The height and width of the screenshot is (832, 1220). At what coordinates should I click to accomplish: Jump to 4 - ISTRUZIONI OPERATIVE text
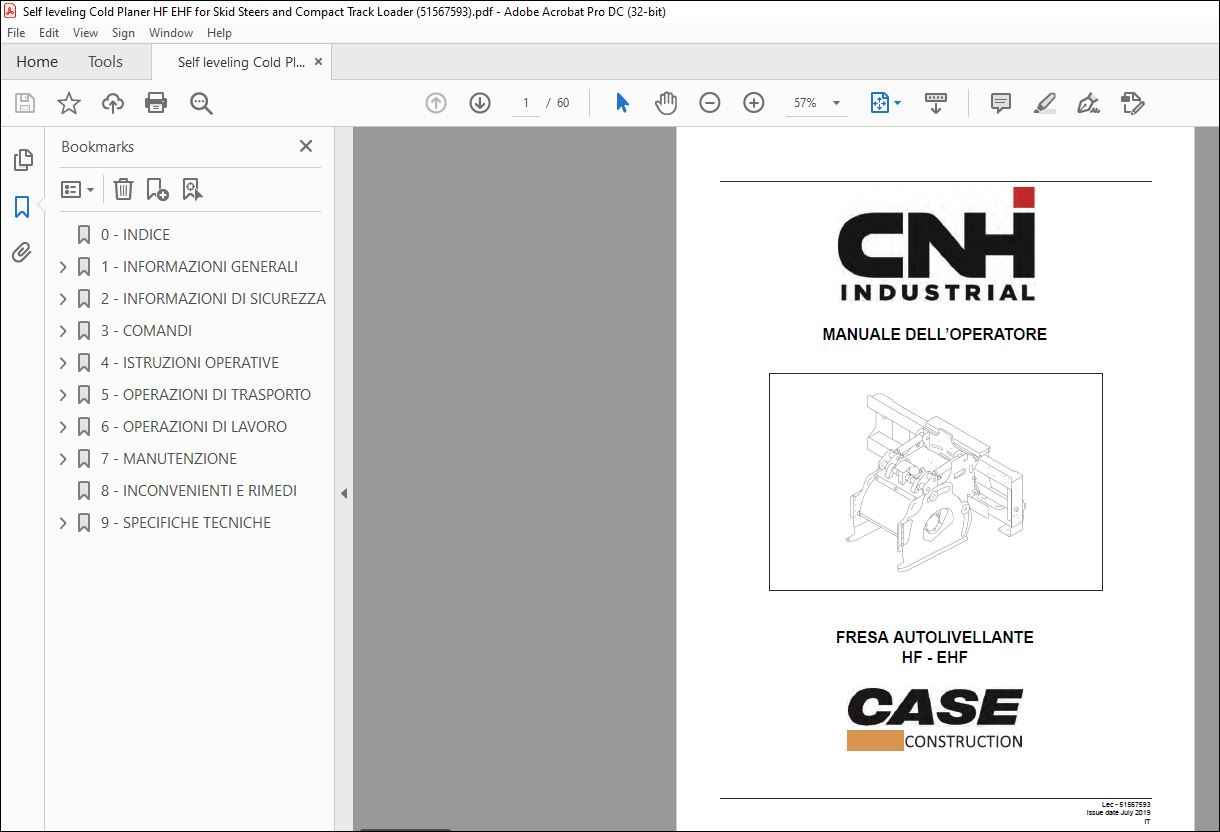coord(190,363)
